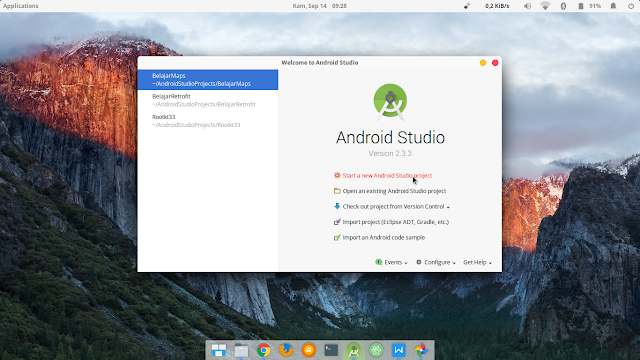Screen dimensions: 640x360
Task: Launch the pinwheel Photos app from dock
Action: tap(421, 350)
